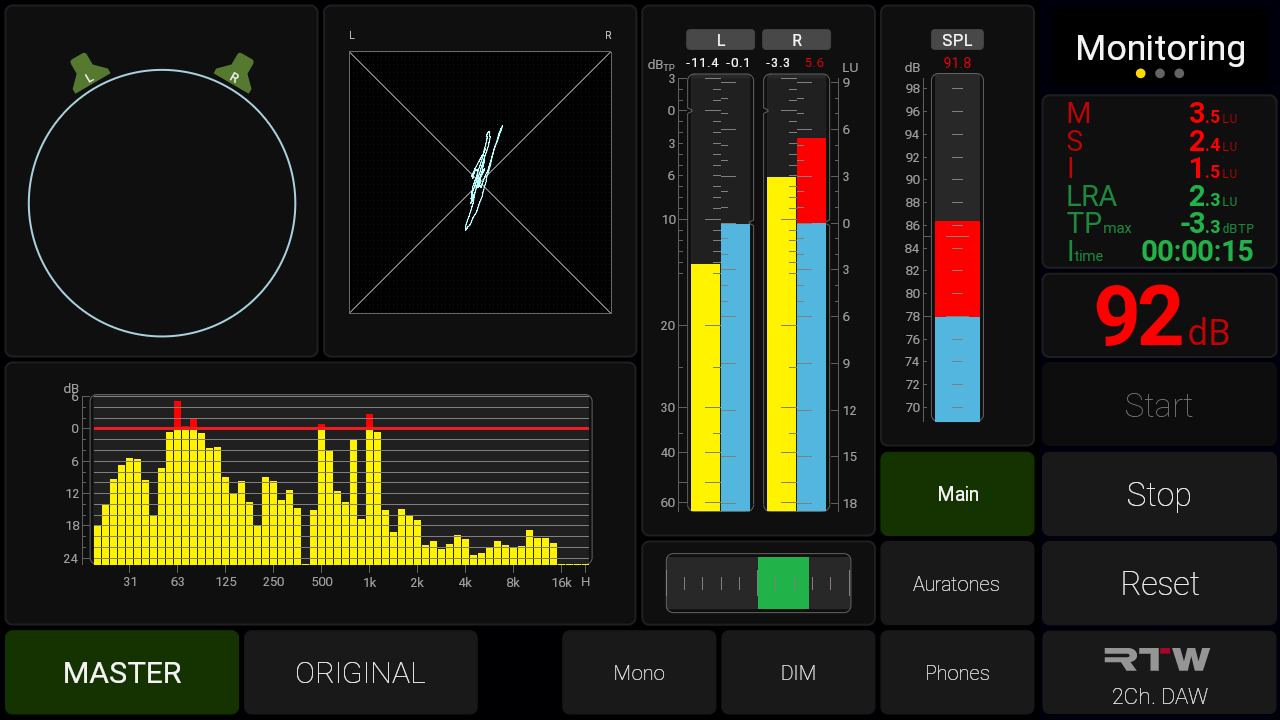Select the third page dot under Monitoring
Viewport: 1280px width, 720px height.
1179,73
